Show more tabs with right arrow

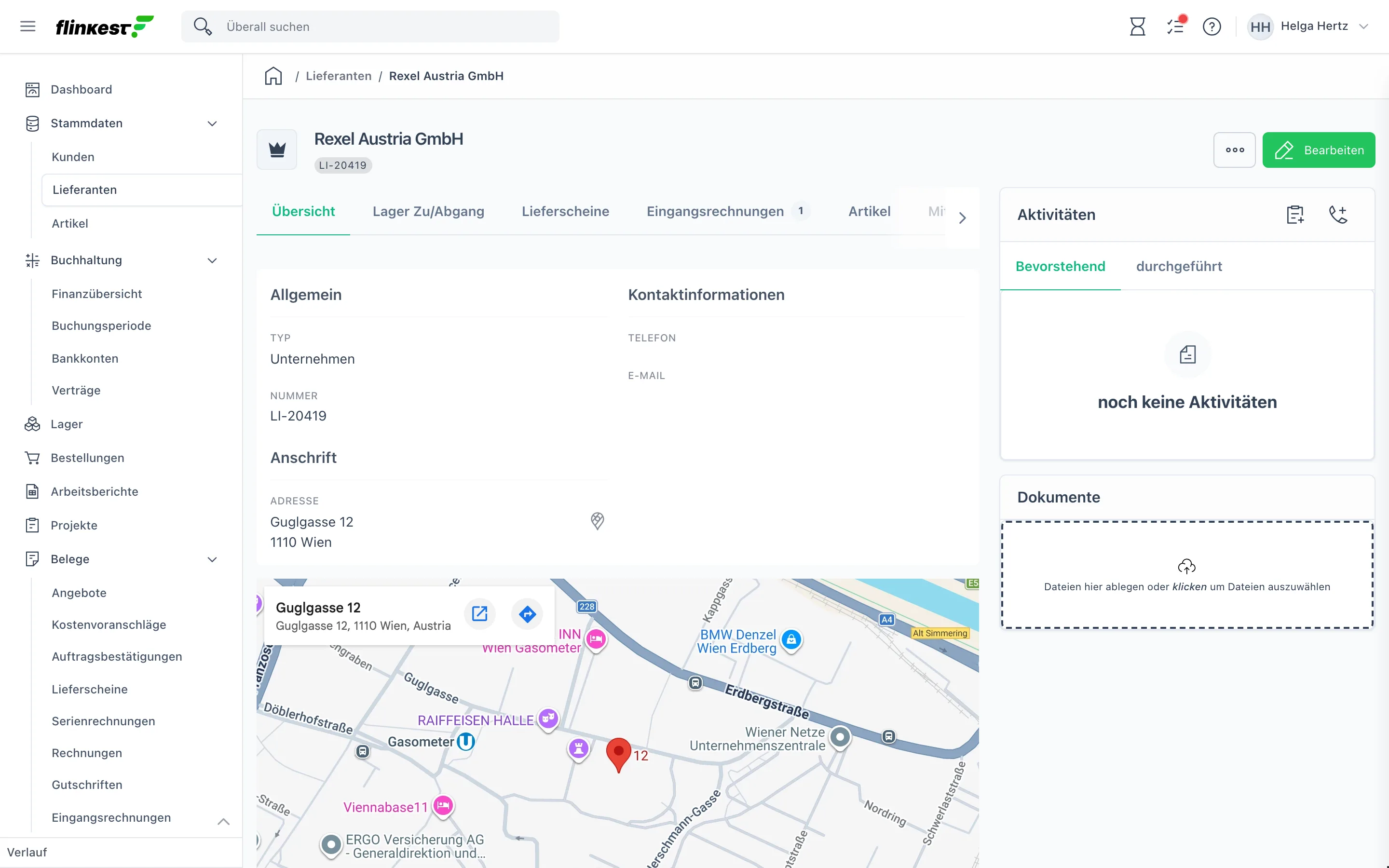point(963,218)
